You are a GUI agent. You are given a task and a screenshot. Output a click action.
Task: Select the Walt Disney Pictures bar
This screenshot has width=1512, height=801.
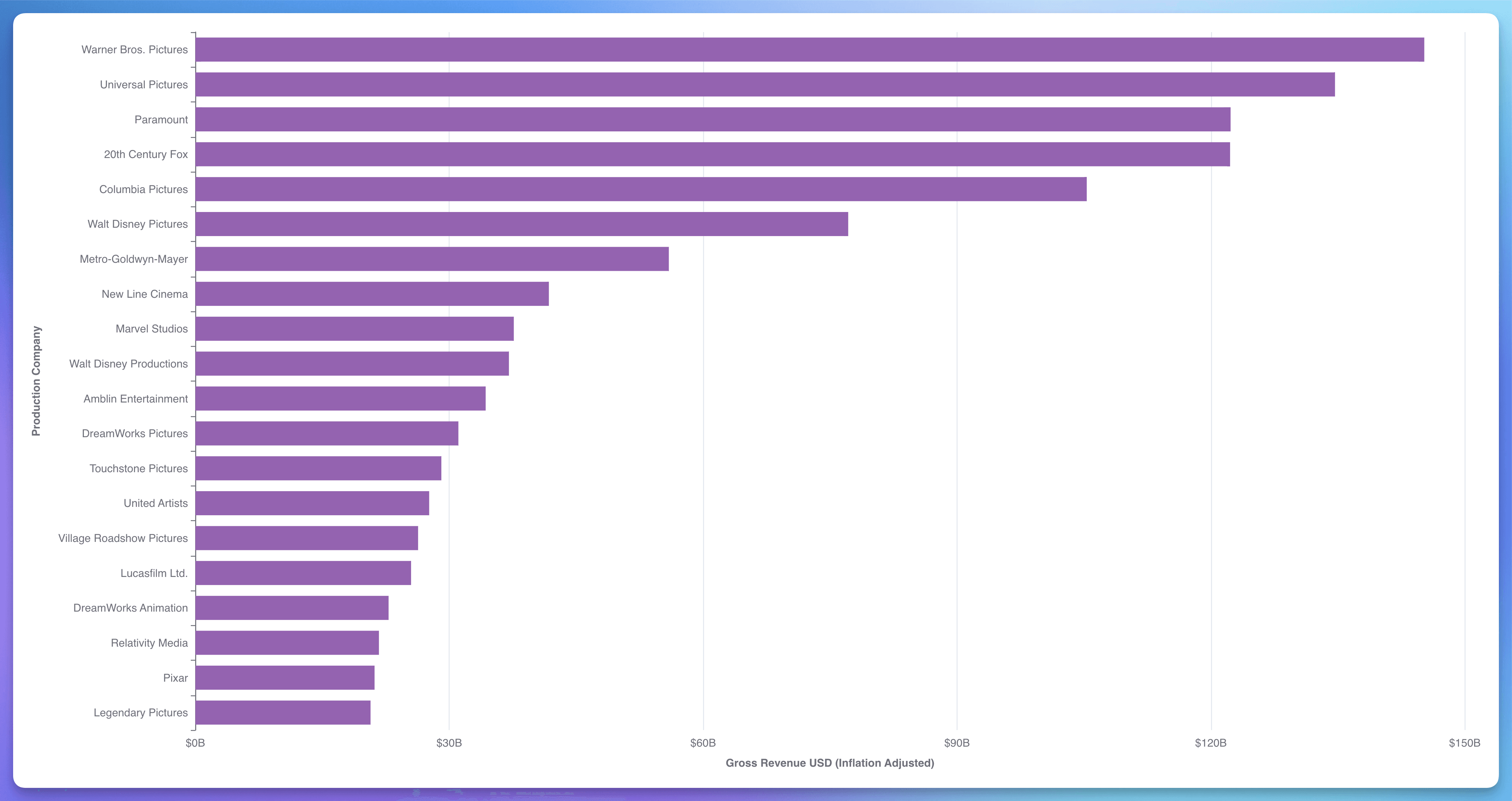[522, 224]
